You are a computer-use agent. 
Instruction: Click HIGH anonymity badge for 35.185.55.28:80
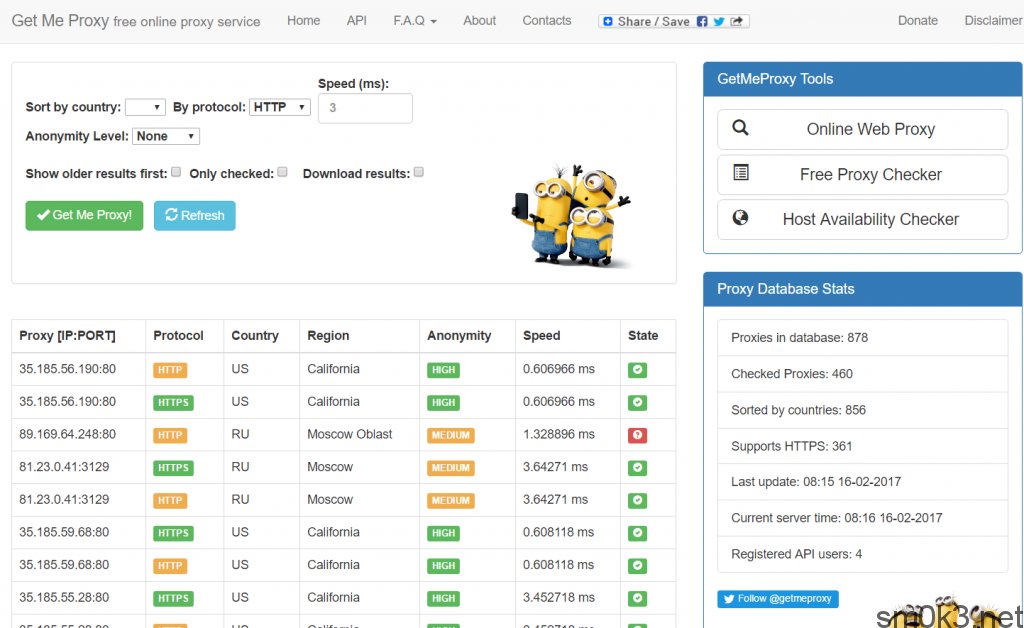pos(443,599)
